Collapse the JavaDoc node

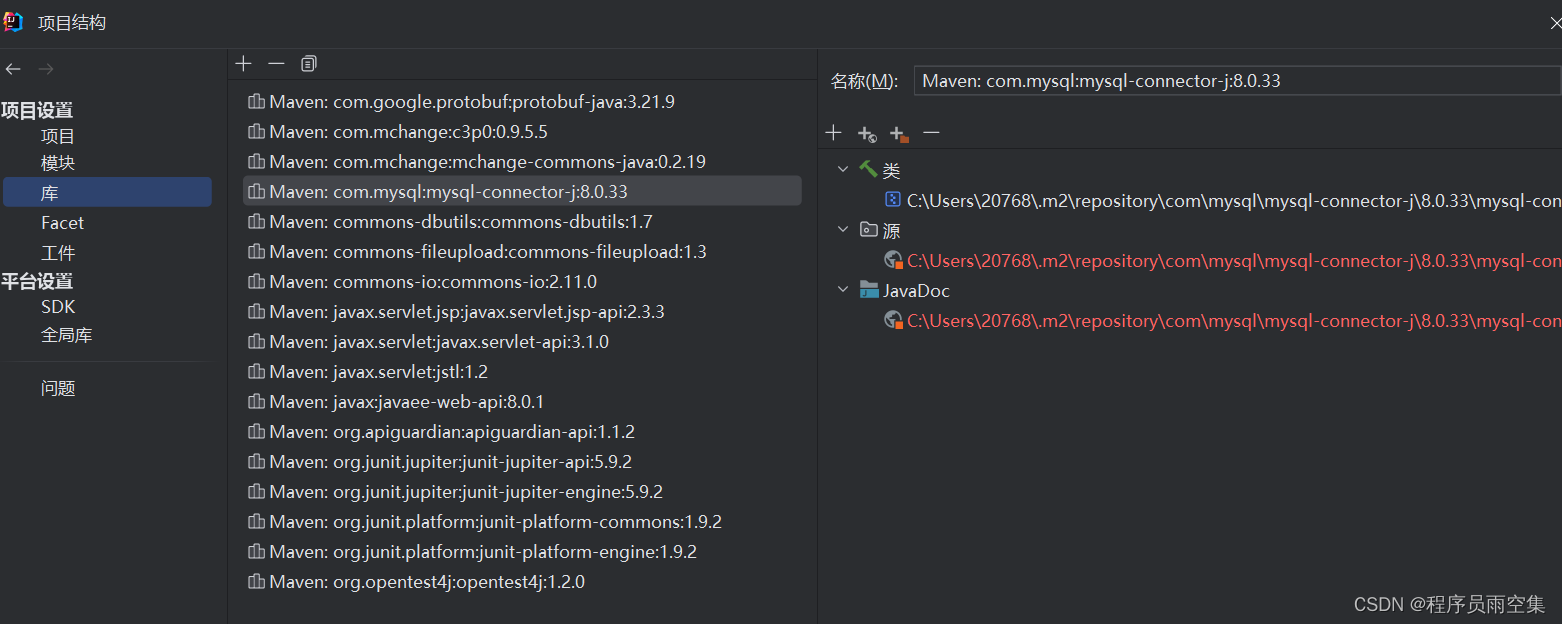click(843, 290)
